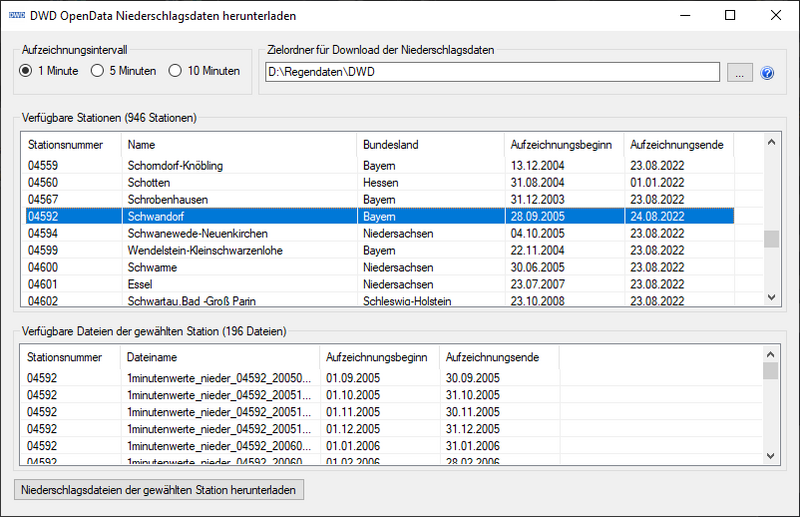This screenshot has width=800, height=517.
Task: Select station row Schwartau,Bad -Groß Parin
Action: pos(380,300)
